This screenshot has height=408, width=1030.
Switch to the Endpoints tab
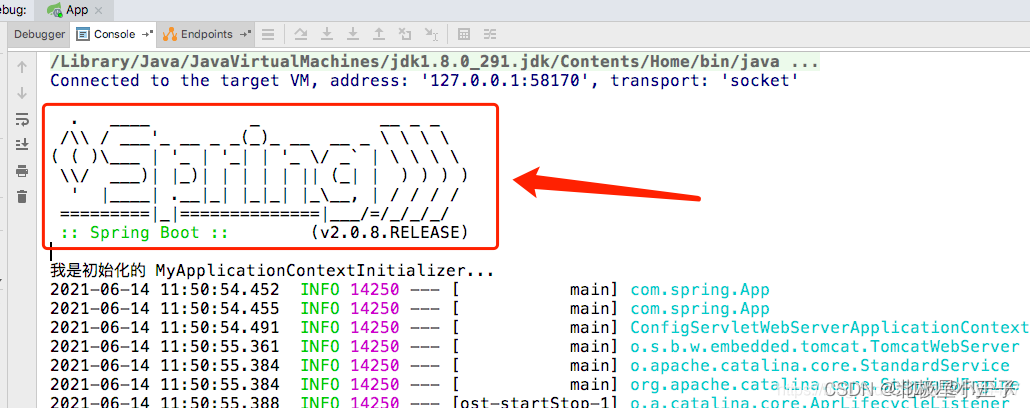207,34
